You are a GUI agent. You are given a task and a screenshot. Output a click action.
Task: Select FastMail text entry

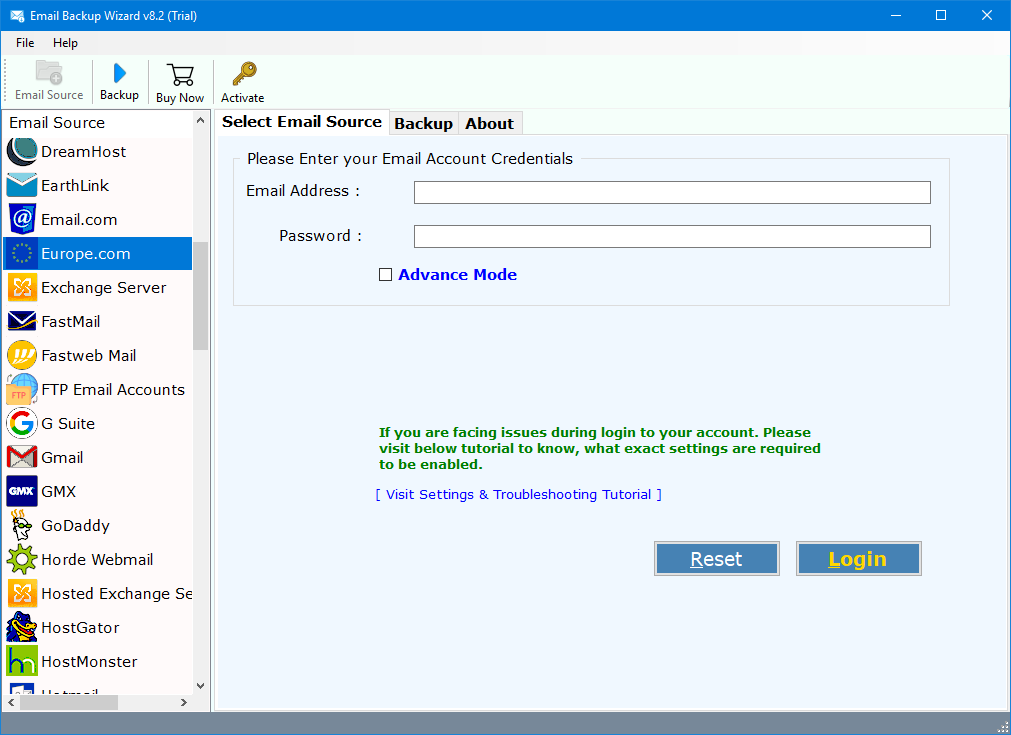coord(71,322)
